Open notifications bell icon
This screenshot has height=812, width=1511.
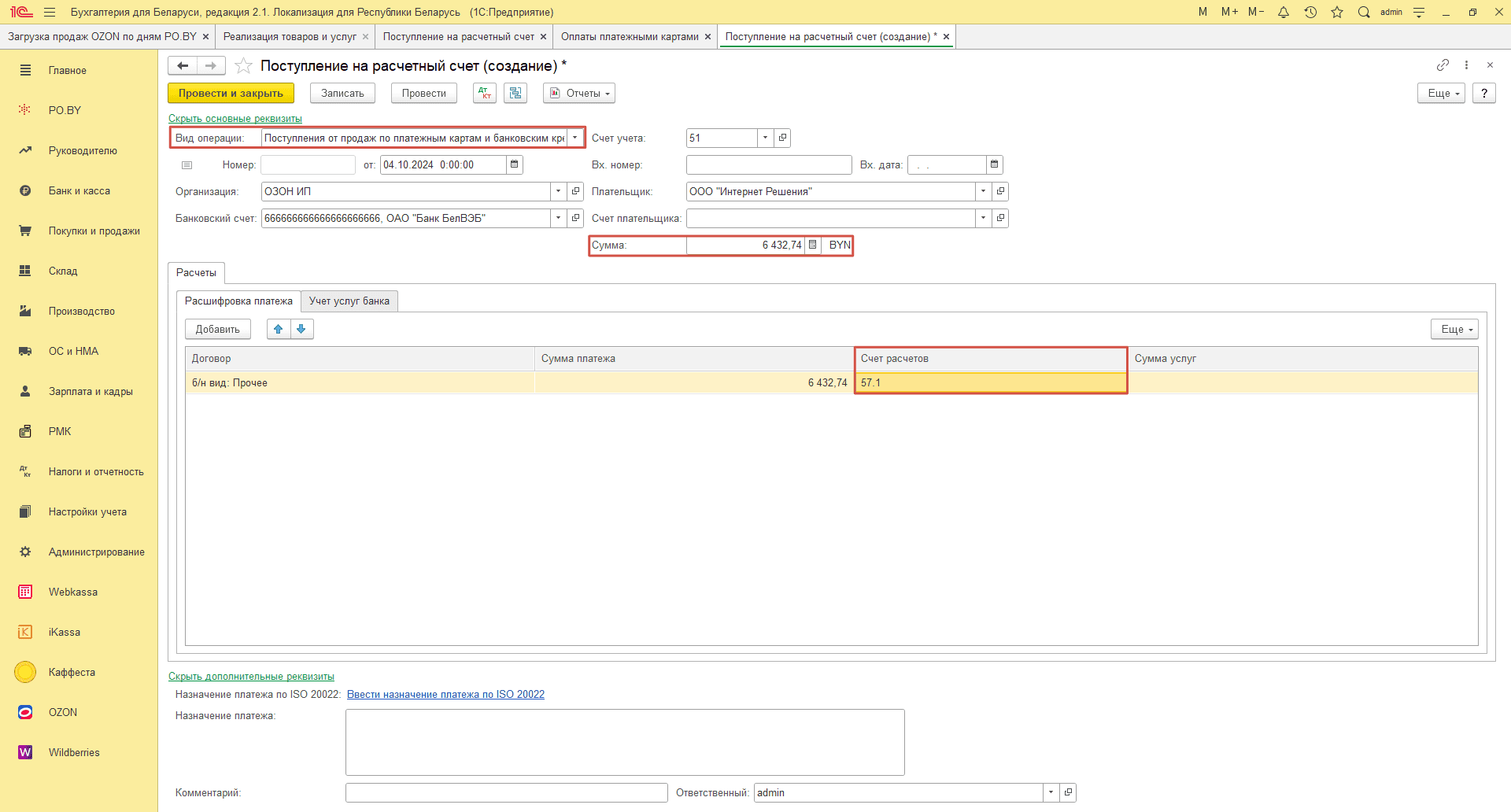(x=1284, y=12)
